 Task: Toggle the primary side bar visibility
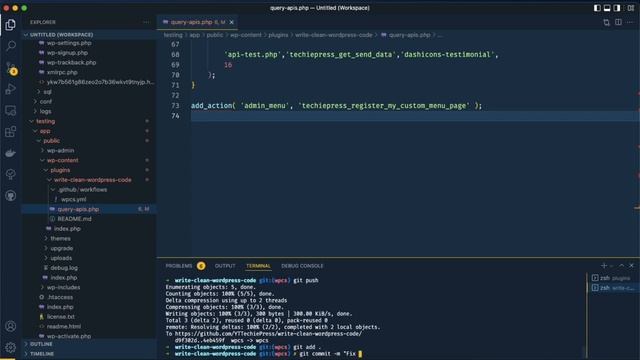[x=597, y=8]
